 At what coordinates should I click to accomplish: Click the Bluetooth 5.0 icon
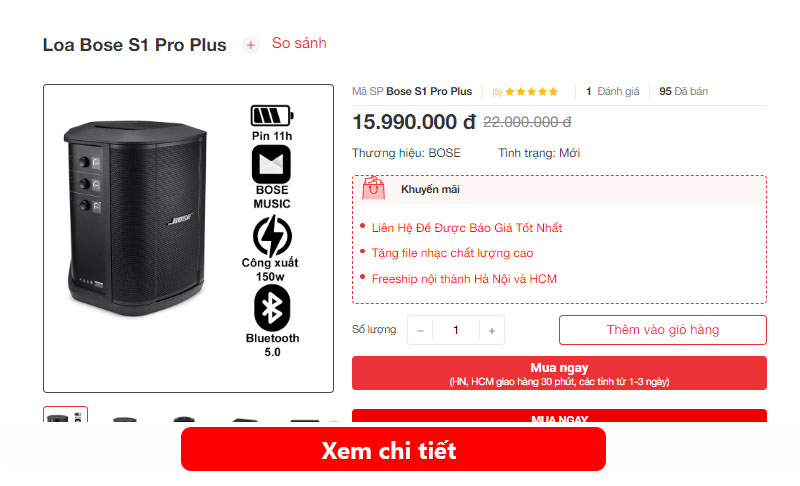click(x=272, y=308)
